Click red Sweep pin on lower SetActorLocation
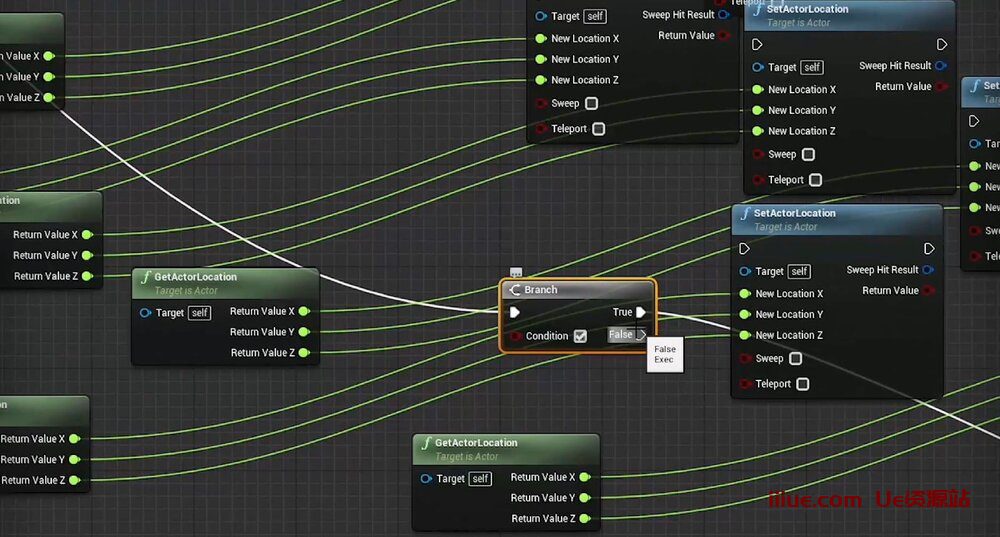This screenshot has height=537, width=1000. [x=745, y=358]
